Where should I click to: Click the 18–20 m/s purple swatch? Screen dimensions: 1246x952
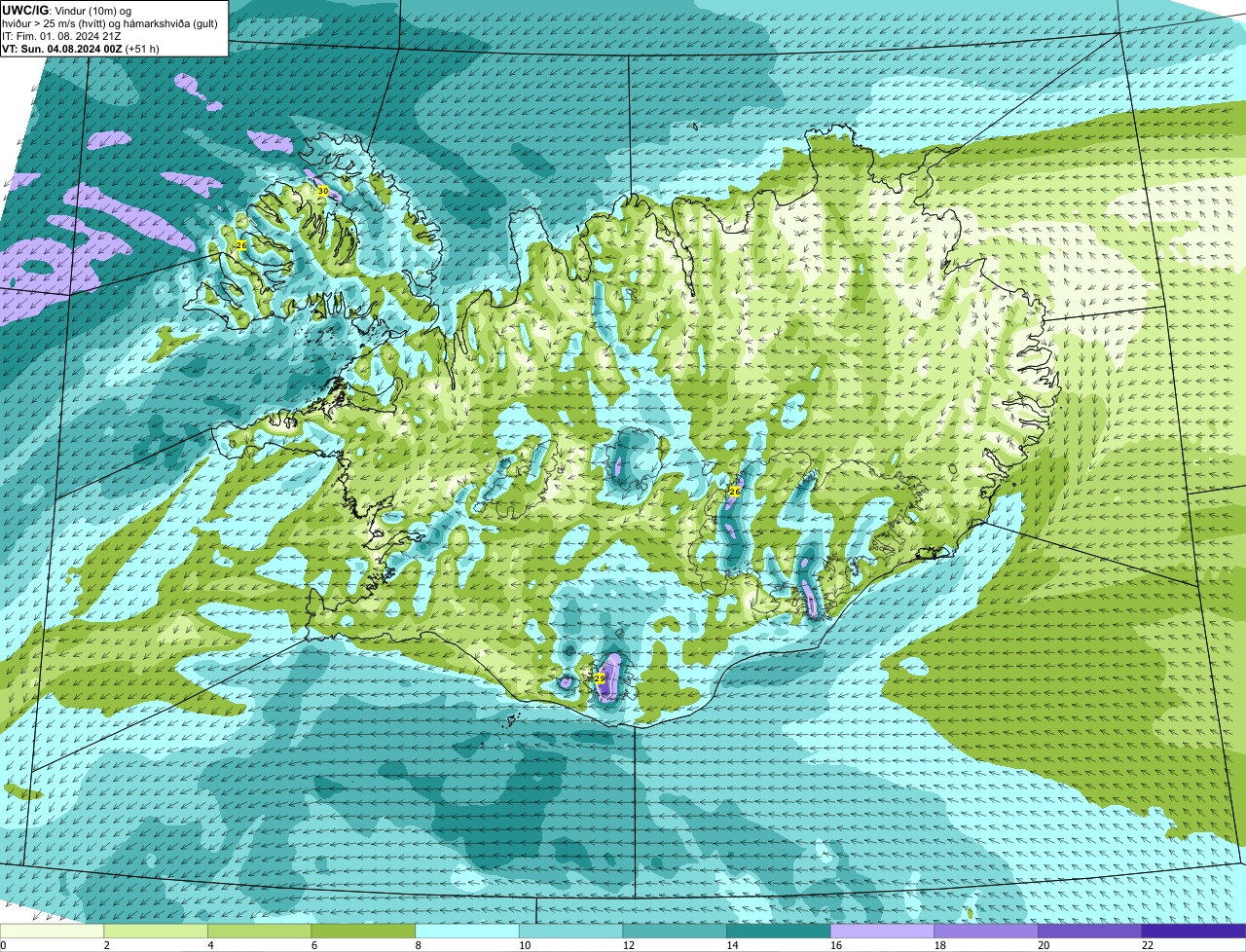(x=986, y=931)
